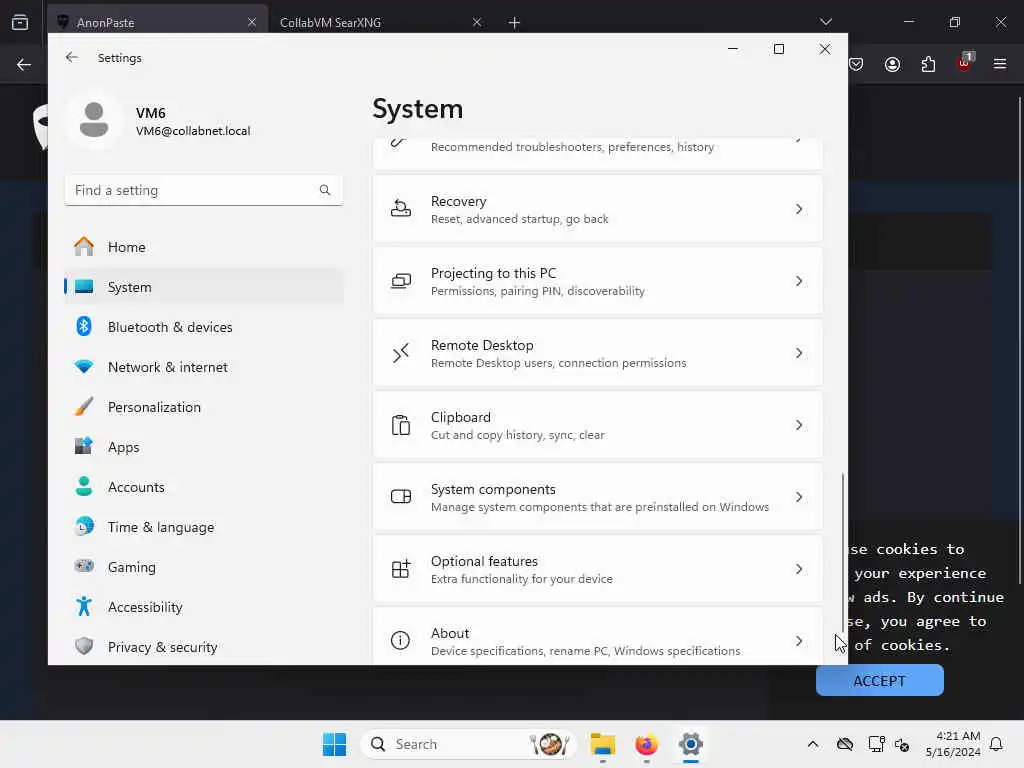1024x768 pixels.
Task: Click the ACCEPT cookies button
Action: 879,680
